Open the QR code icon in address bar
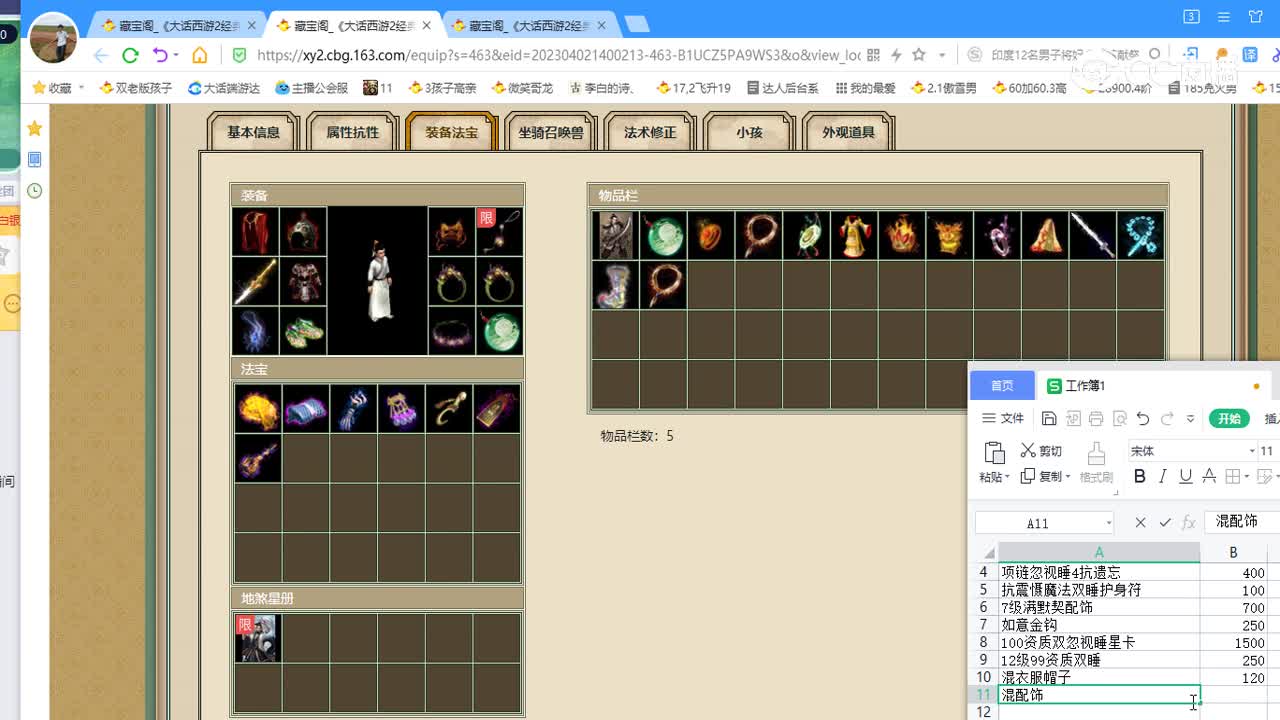This screenshot has height=720, width=1280. (873, 55)
